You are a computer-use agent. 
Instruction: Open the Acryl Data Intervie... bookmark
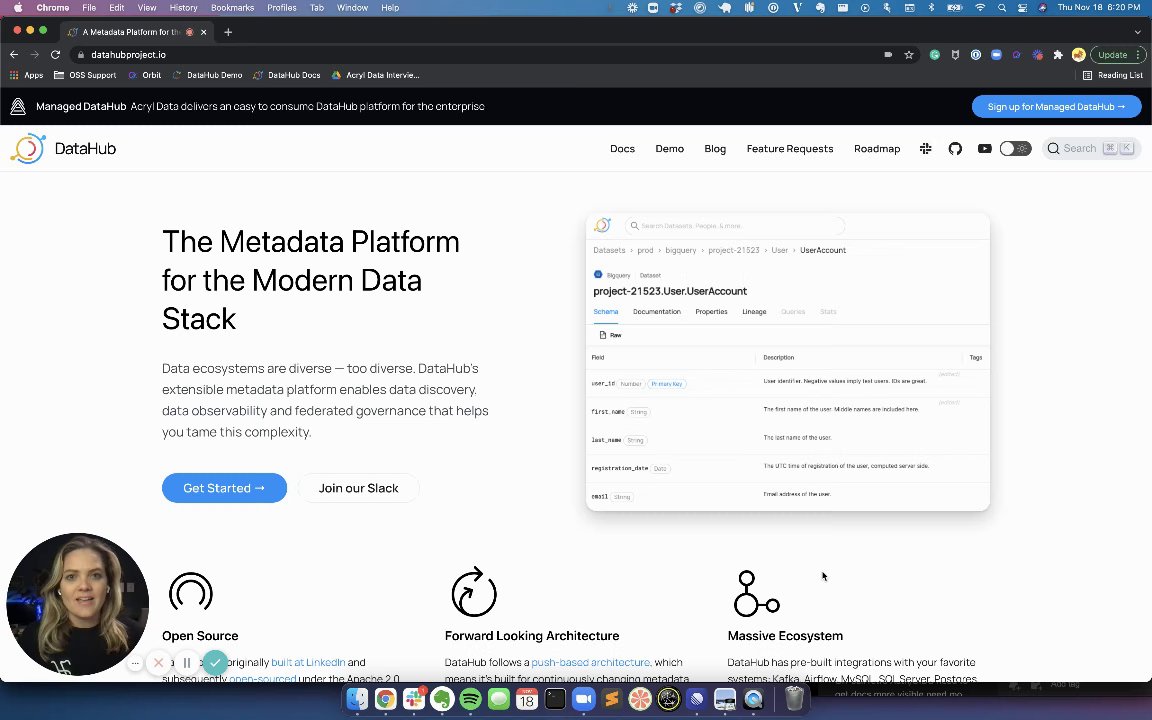[375, 75]
